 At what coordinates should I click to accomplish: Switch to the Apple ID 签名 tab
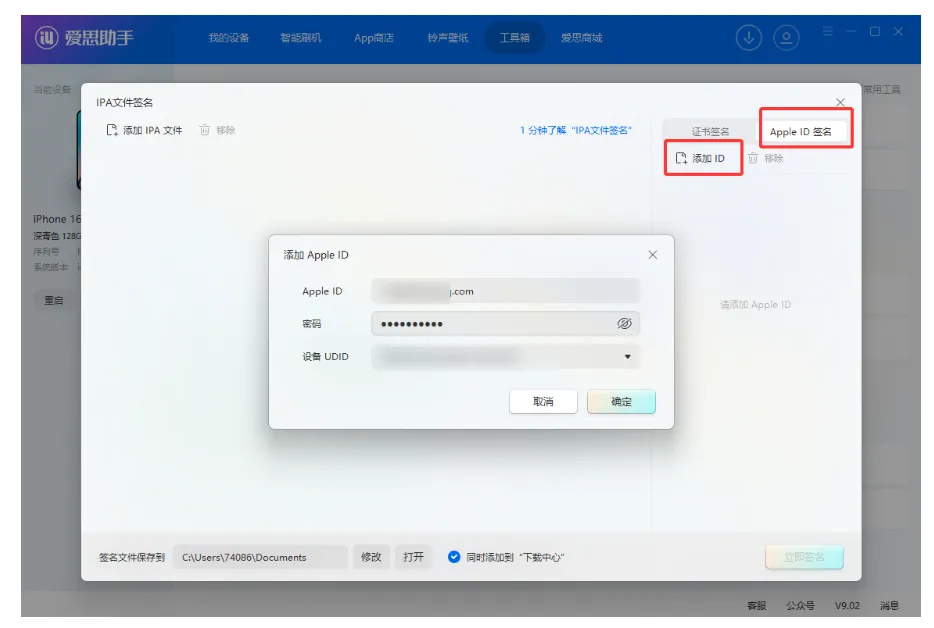coord(801,132)
